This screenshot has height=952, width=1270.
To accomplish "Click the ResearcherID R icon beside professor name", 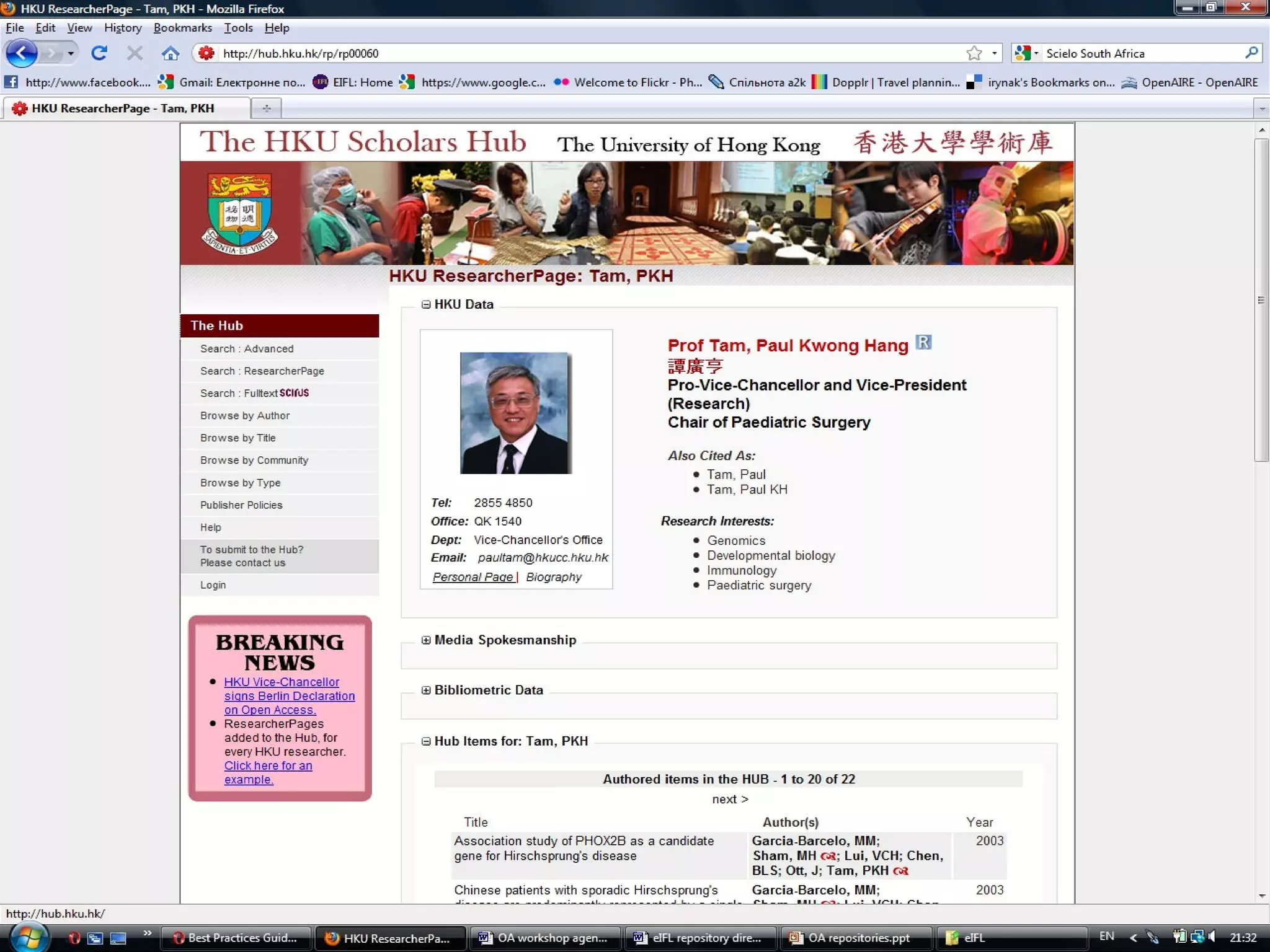I will (x=923, y=343).
